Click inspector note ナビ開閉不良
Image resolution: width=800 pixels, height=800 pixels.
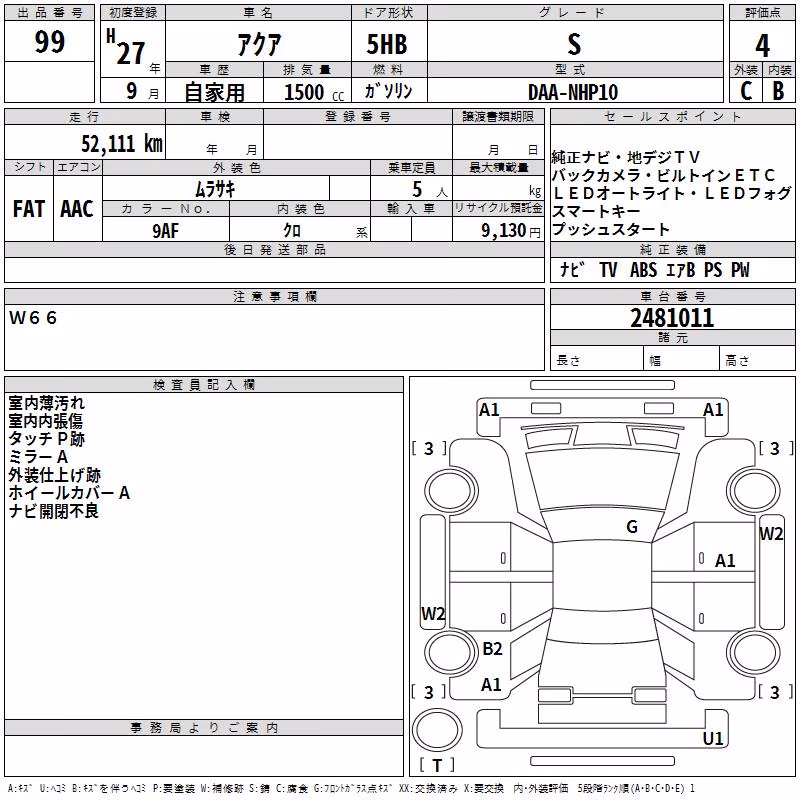point(54,511)
